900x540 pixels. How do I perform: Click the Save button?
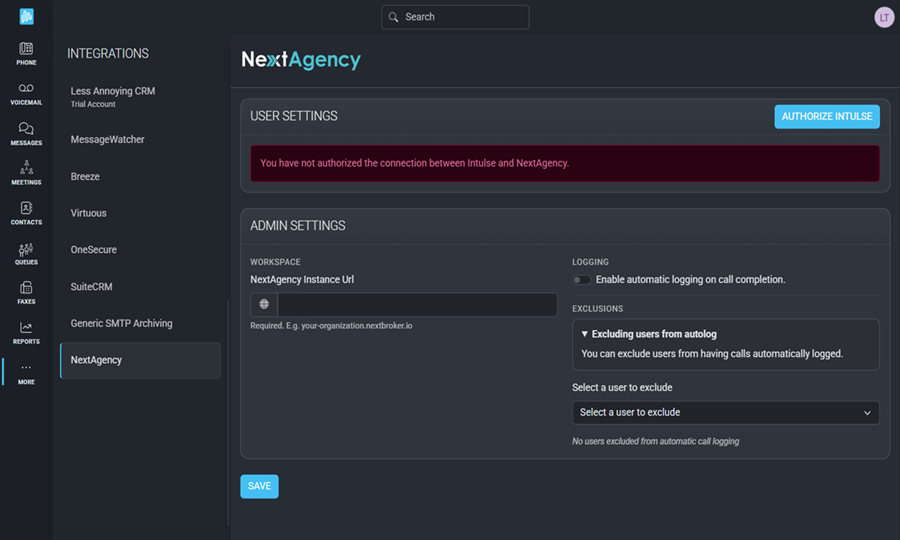(259, 486)
